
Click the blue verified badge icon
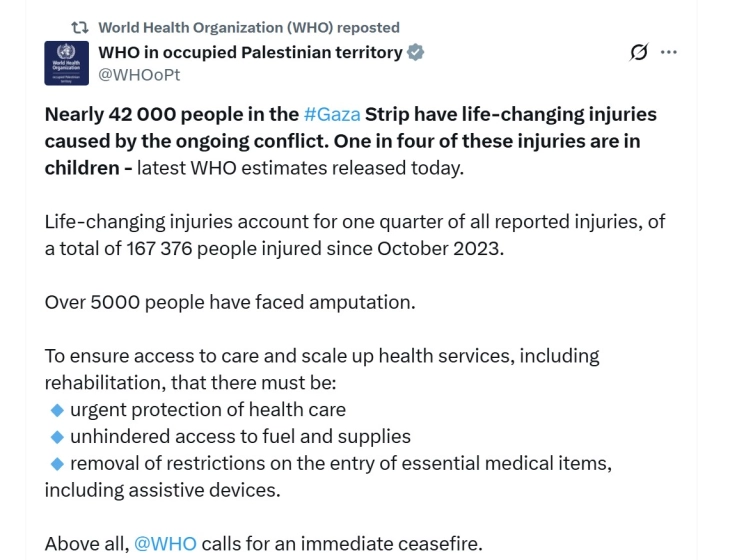click(x=416, y=52)
